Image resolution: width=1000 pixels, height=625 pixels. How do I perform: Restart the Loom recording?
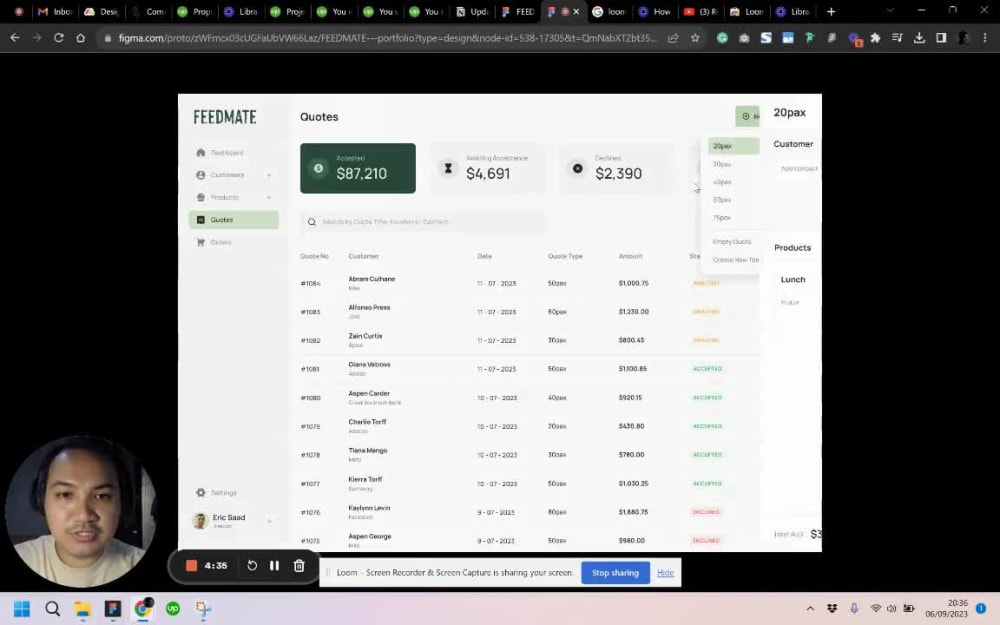252,565
